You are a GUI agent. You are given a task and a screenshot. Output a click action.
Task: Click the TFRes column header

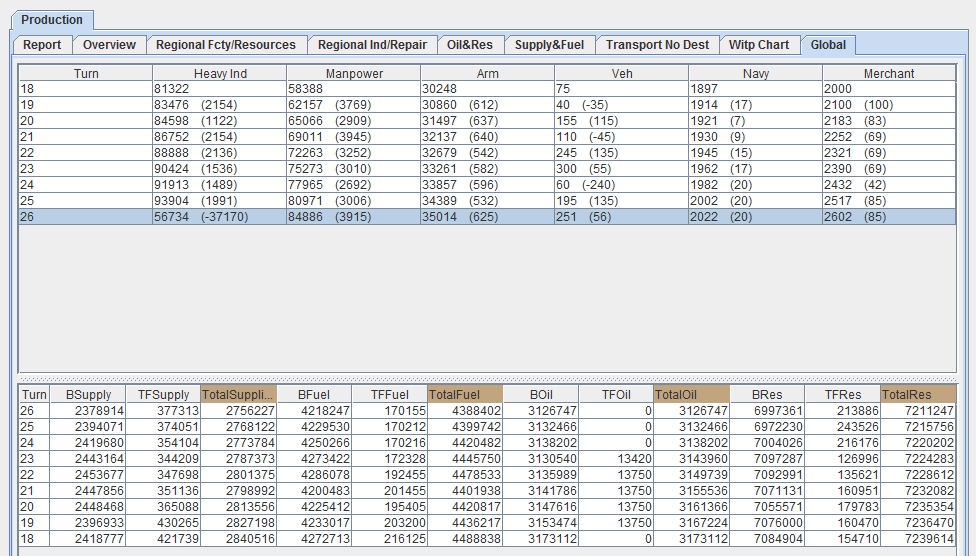[843, 394]
